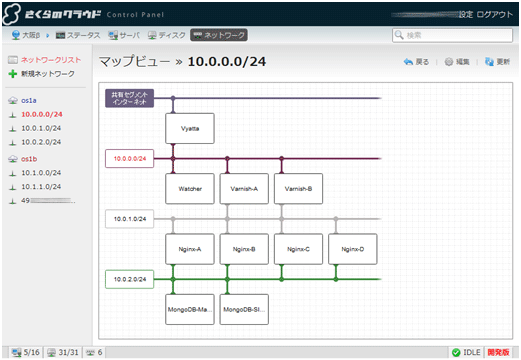Click the 戻る back arrow icon

(x=408, y=62)
